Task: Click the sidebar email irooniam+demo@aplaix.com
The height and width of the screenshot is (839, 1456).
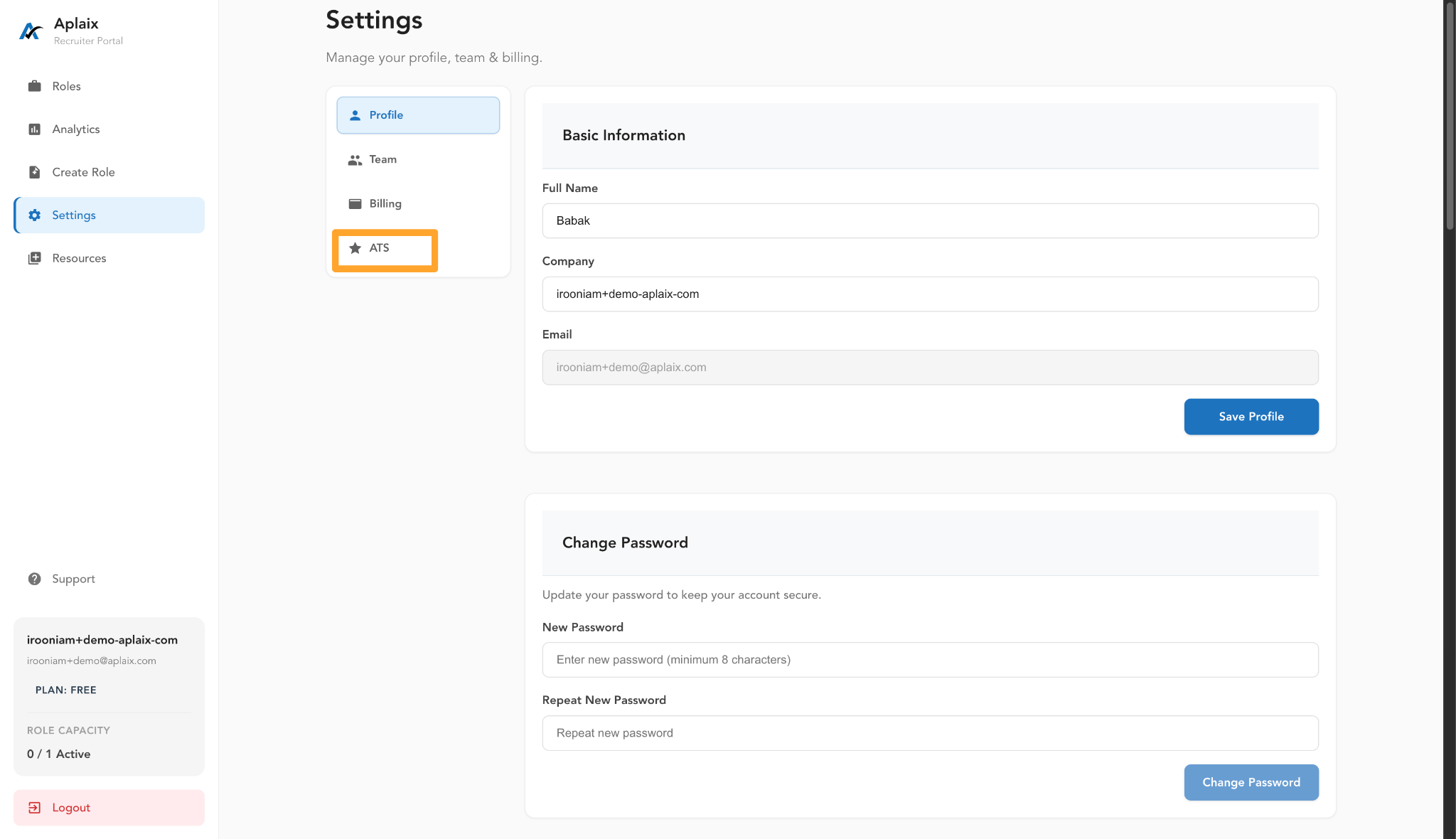Action: coord(92,661)
